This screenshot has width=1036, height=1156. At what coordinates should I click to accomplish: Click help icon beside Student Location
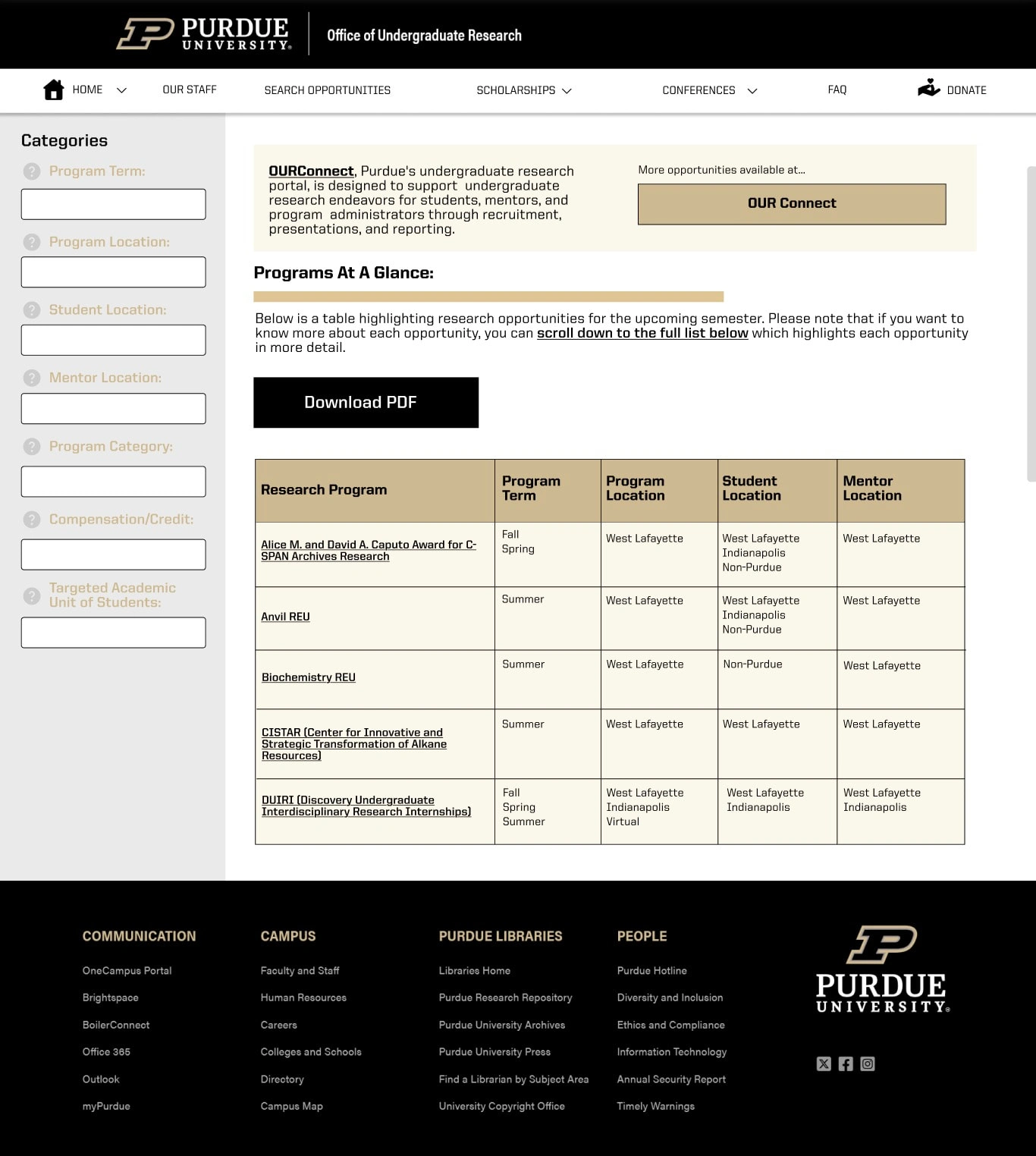pos(32,310)
